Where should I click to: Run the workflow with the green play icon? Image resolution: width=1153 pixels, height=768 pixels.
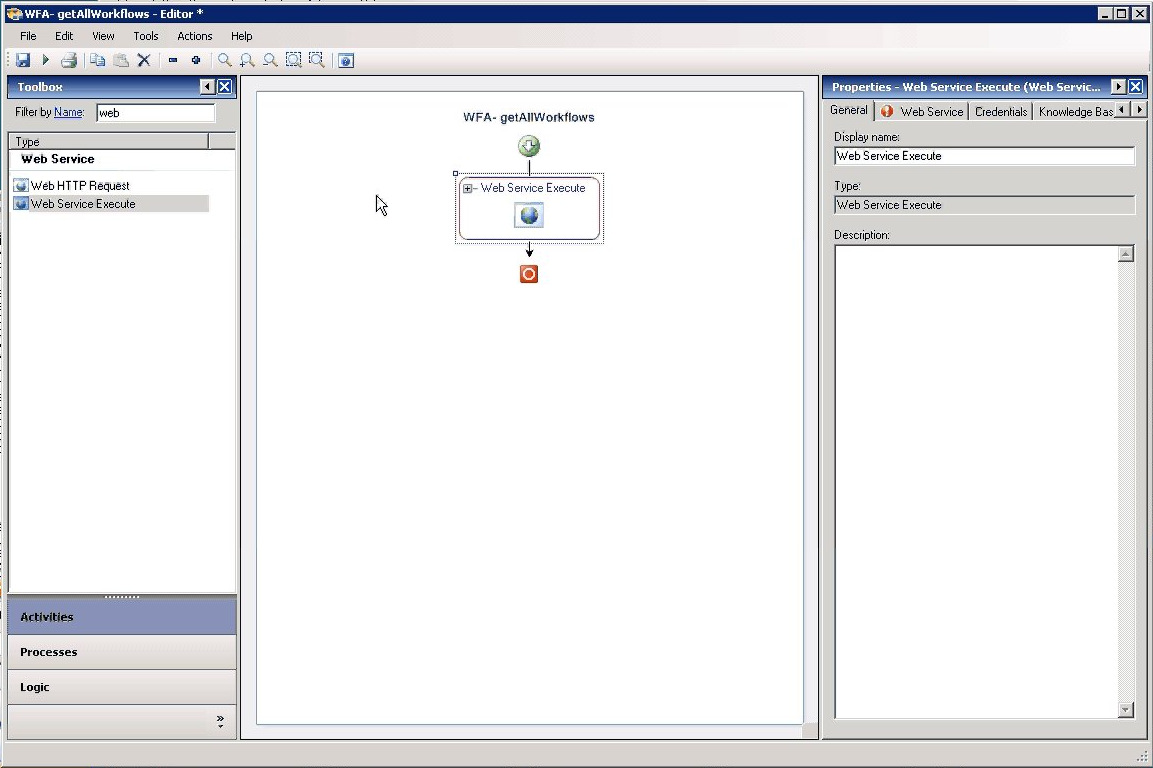coord(46,60)
